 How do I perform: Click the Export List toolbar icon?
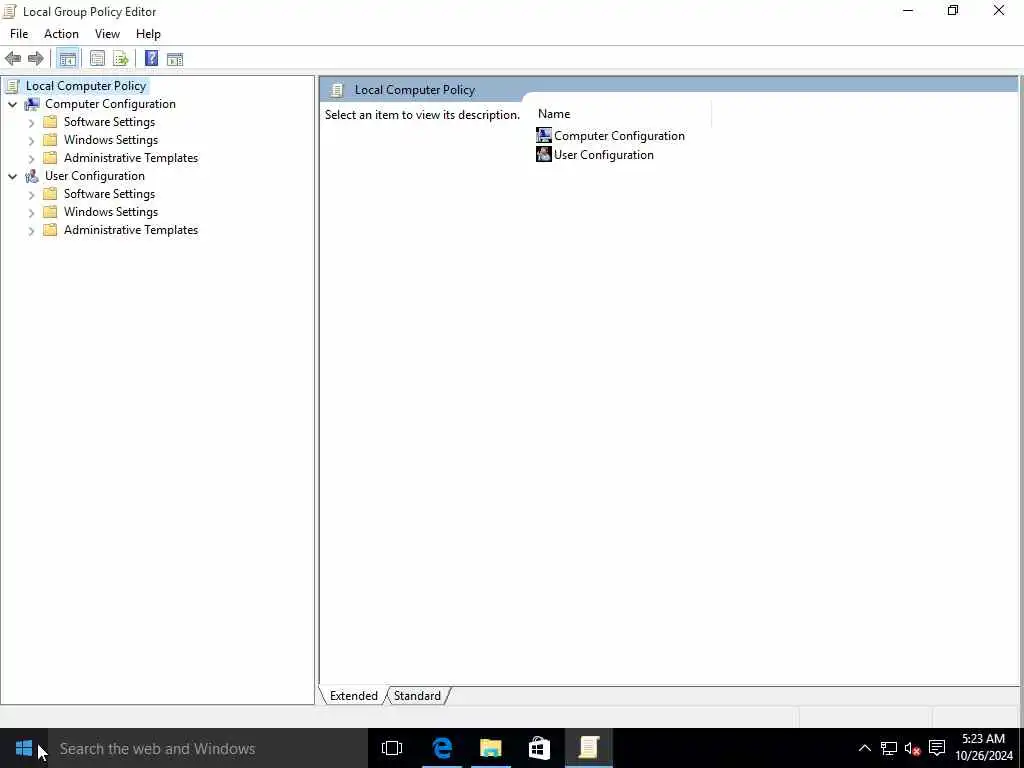(x=121, y=59)
